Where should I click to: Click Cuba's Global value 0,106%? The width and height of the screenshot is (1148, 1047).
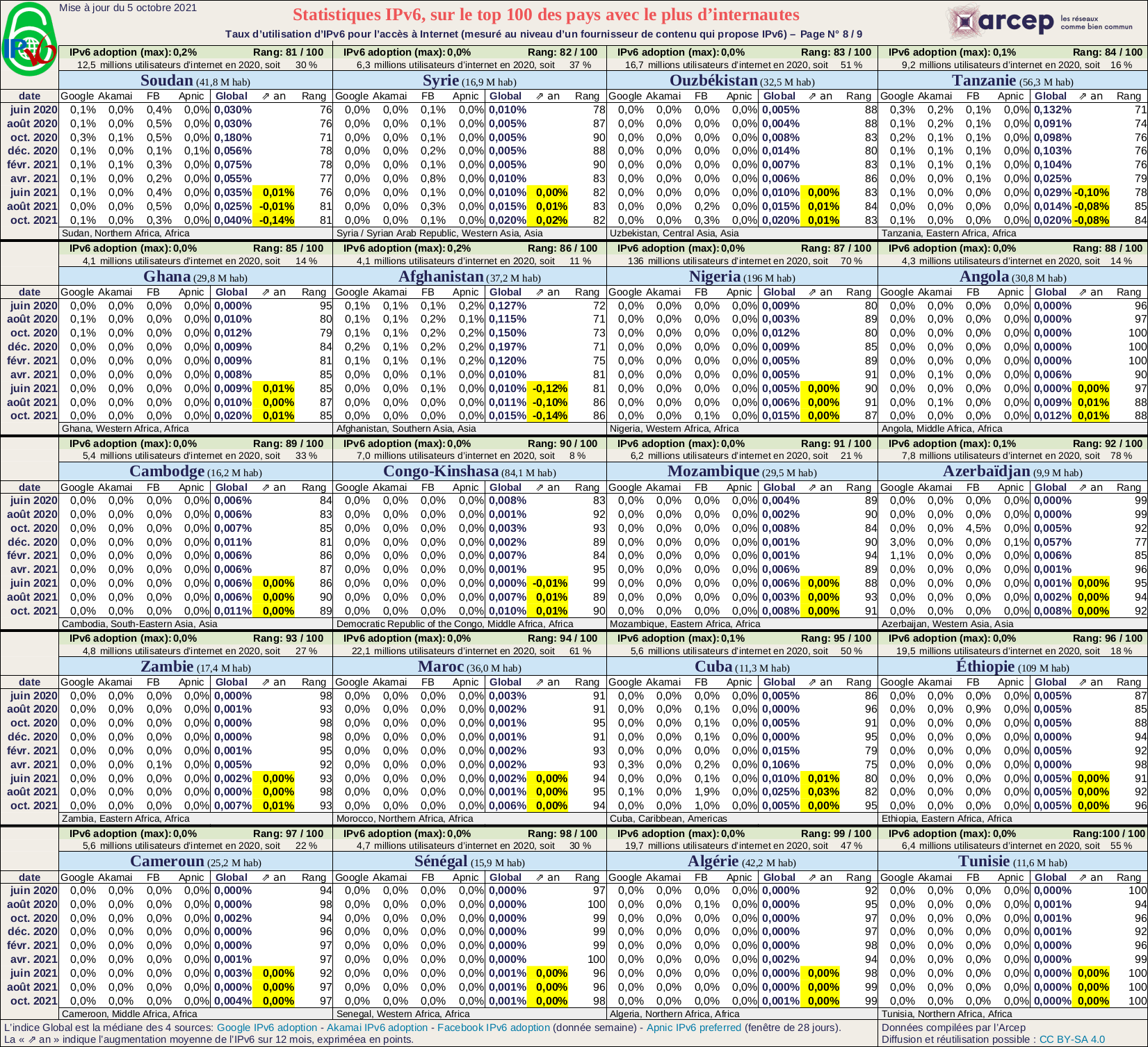click(781, 765)
